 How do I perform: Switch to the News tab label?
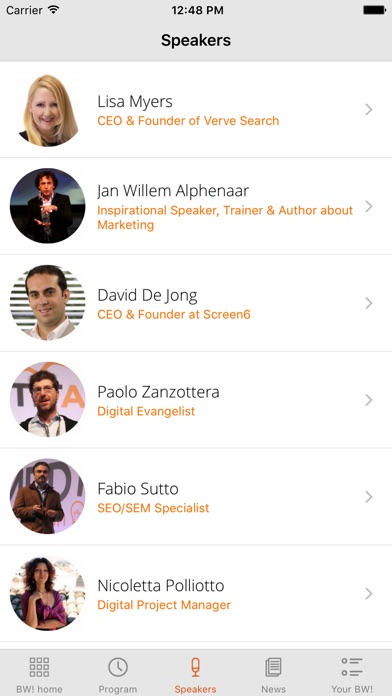[273, 689]
